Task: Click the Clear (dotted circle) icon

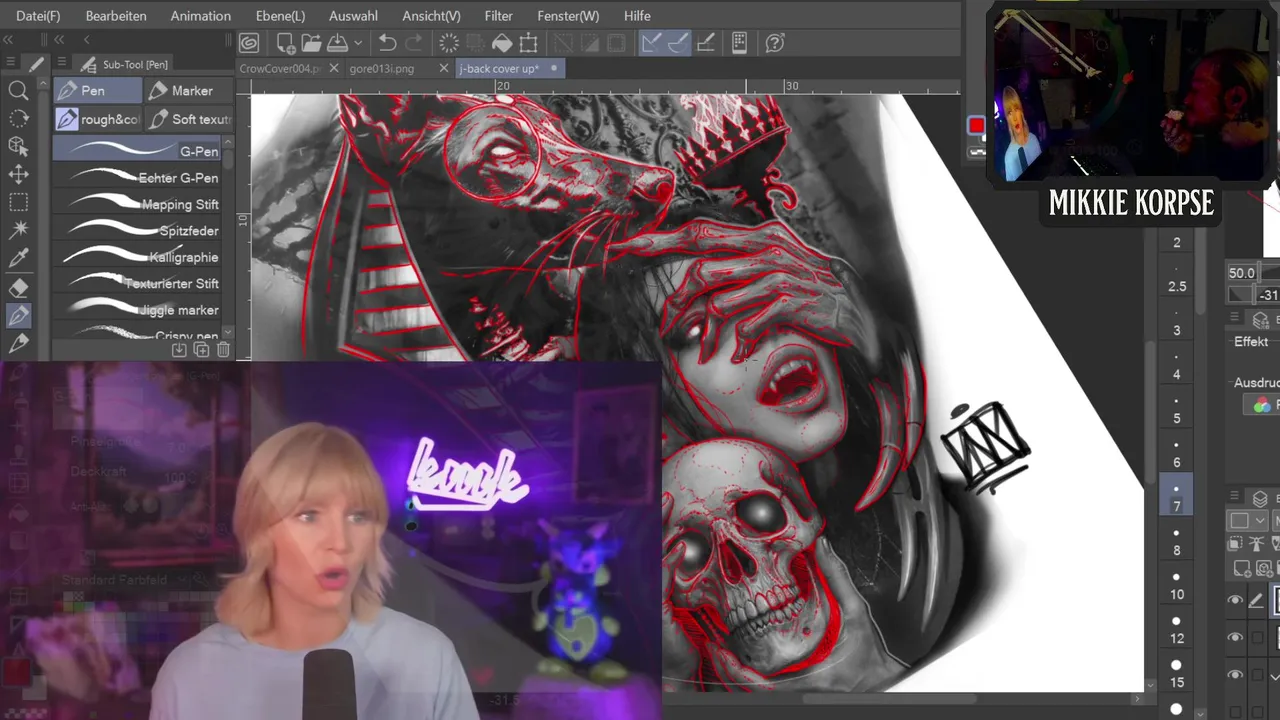Action: [x=449, y=43]
